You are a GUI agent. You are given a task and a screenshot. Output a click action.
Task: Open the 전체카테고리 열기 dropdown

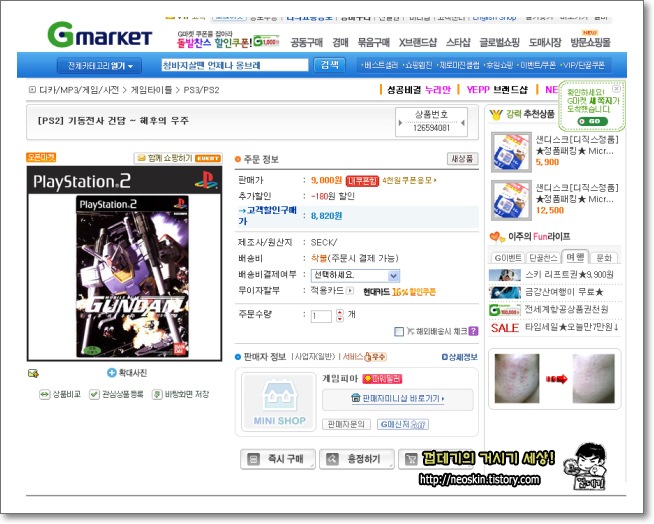click(x=99, y=66)
